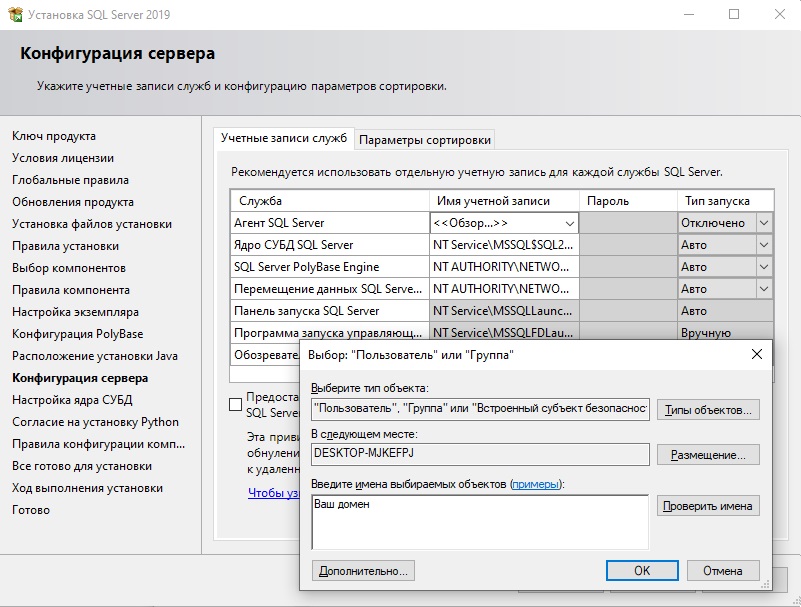Screen dimensions: 801x607
Task: Expand startup type dropdown showing Отключено
Action: tap(764, 223)
